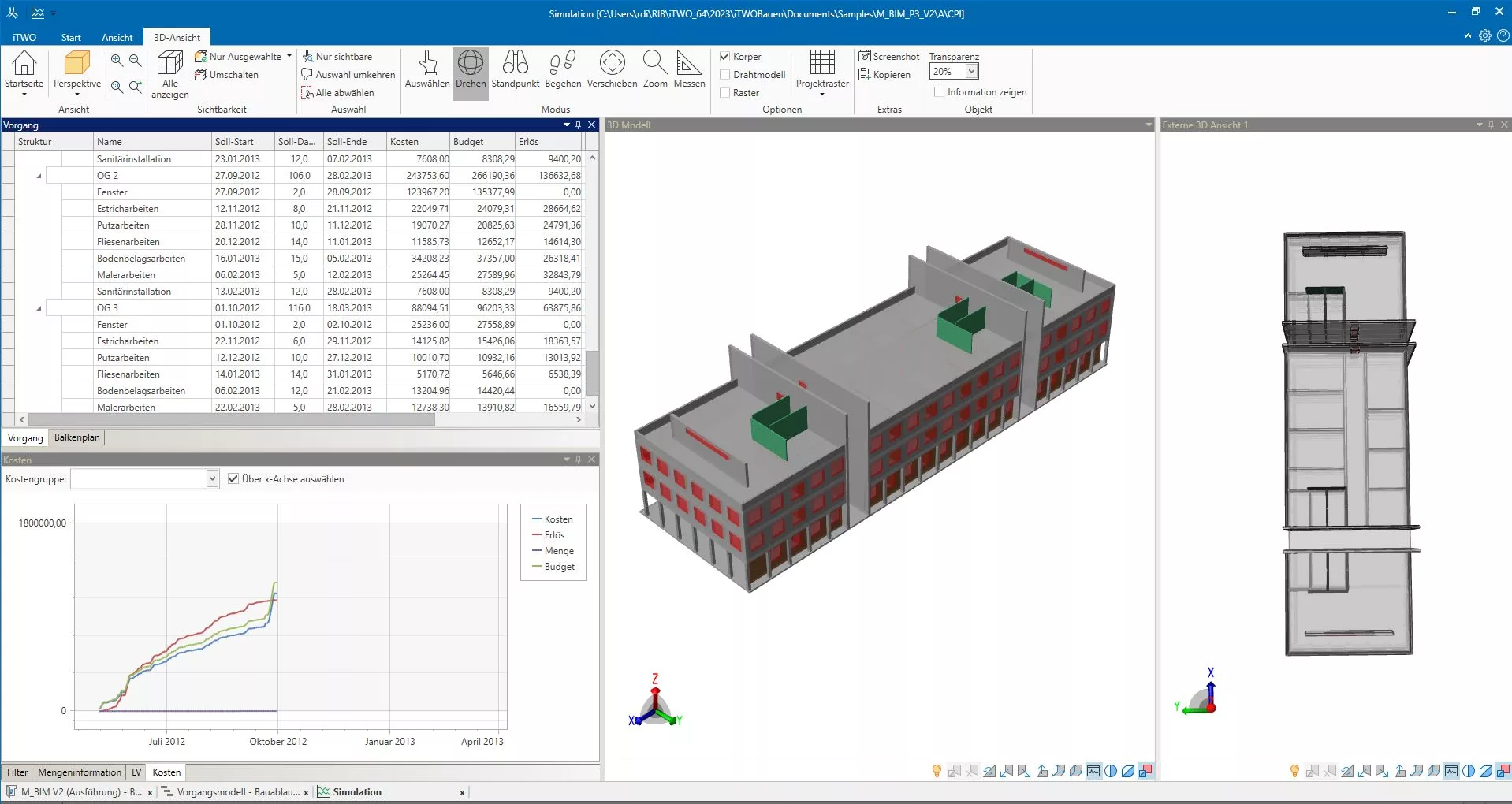Enable Information zeigen checkbox
Image resolution: width=1512 pixels, height=804 pixels.
pos(939,92)
